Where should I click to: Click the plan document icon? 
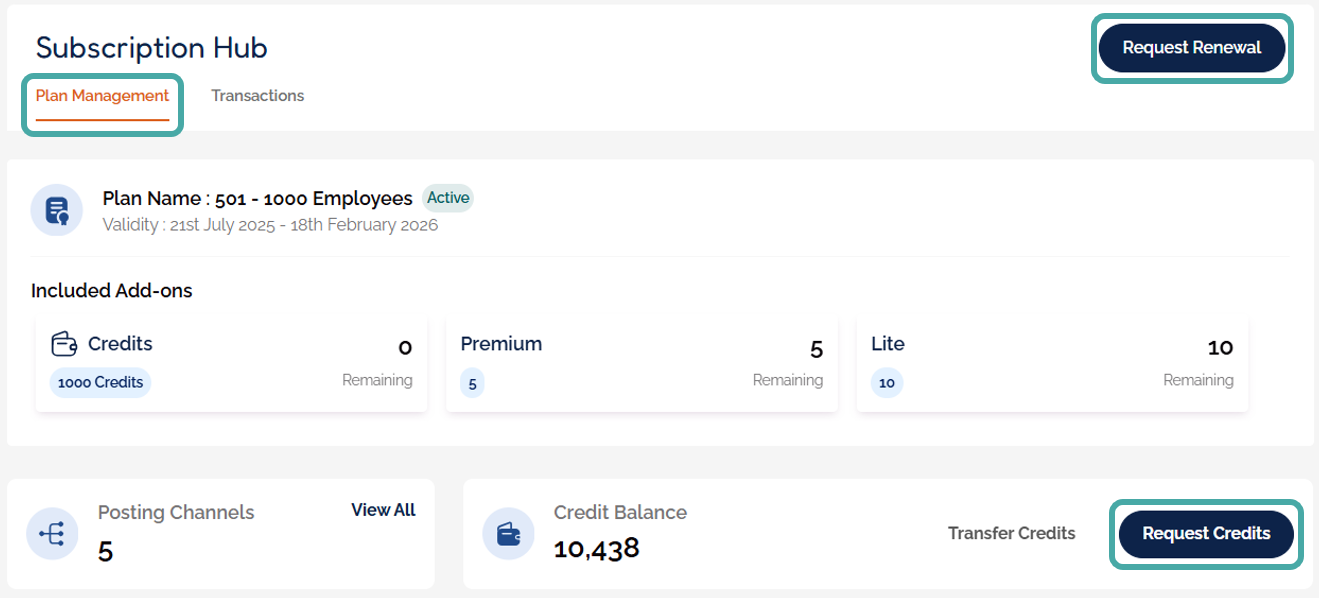click(56, 210)
